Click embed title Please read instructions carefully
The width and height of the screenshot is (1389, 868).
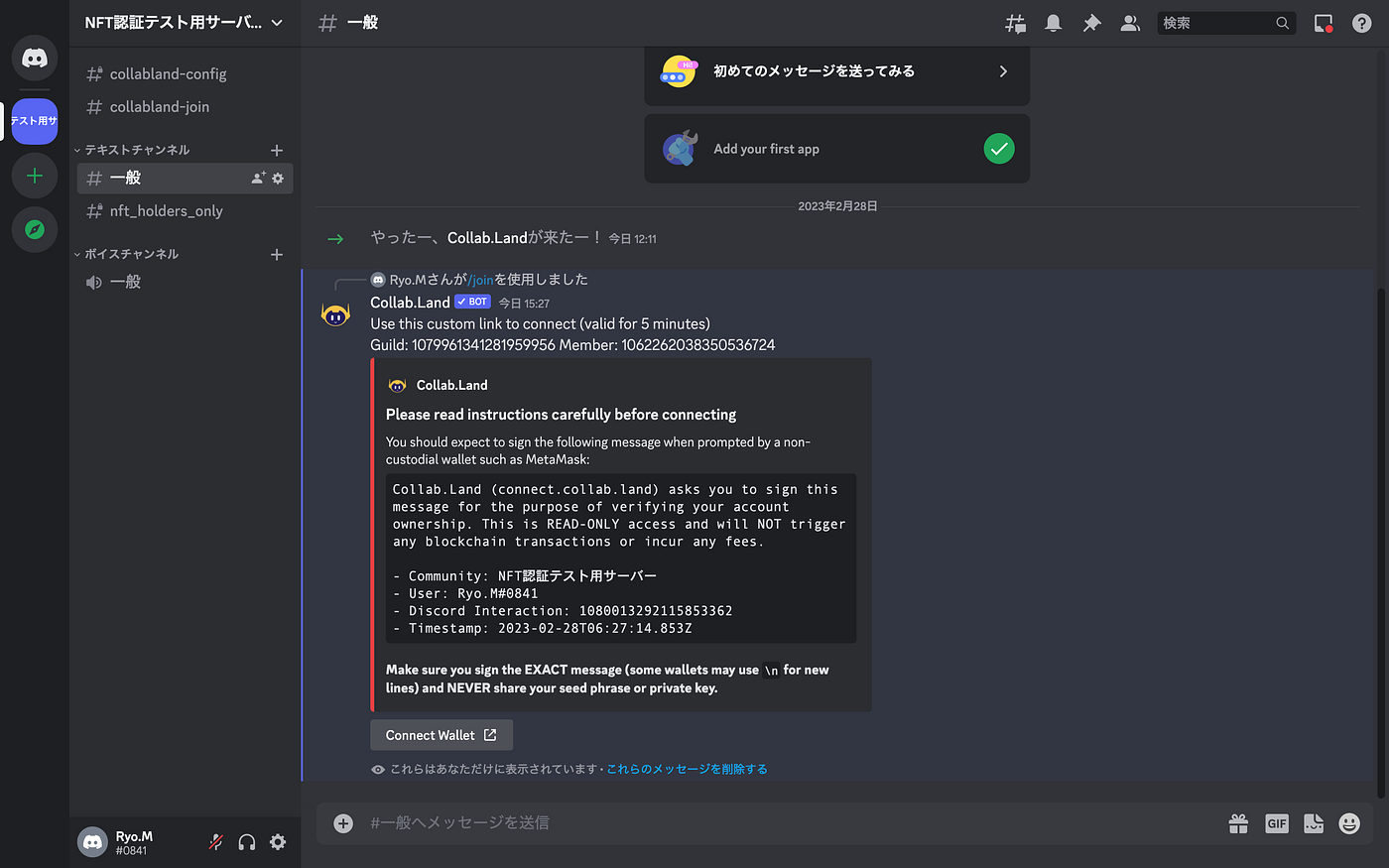point(561,415)
